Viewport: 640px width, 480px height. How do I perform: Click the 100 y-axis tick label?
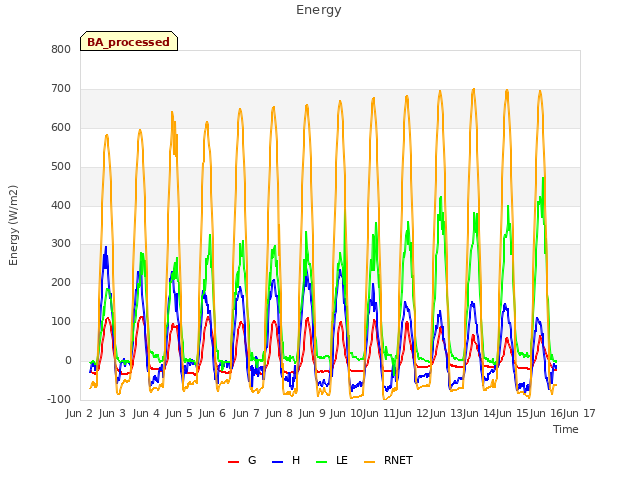tap(61, 322)
